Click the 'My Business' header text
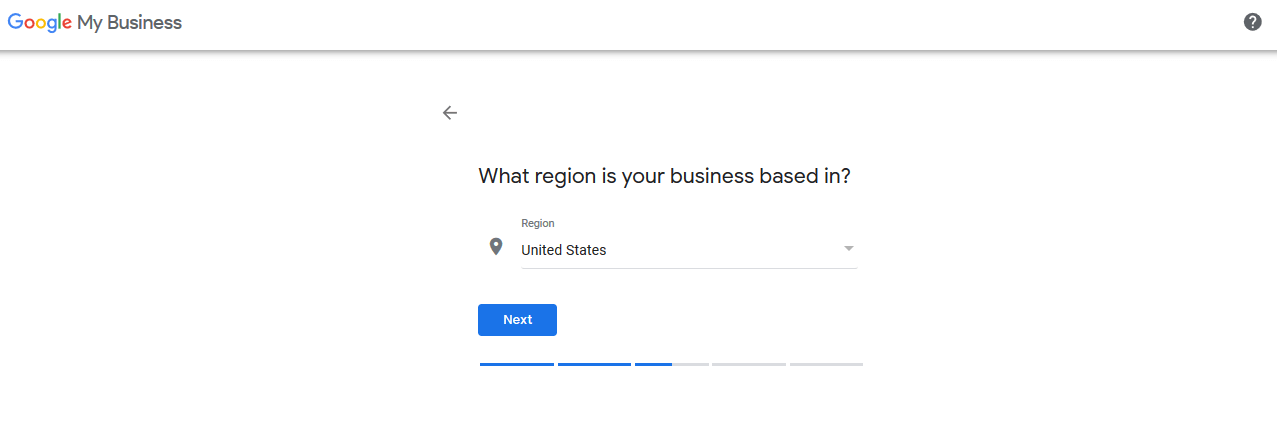 (130, 23)
